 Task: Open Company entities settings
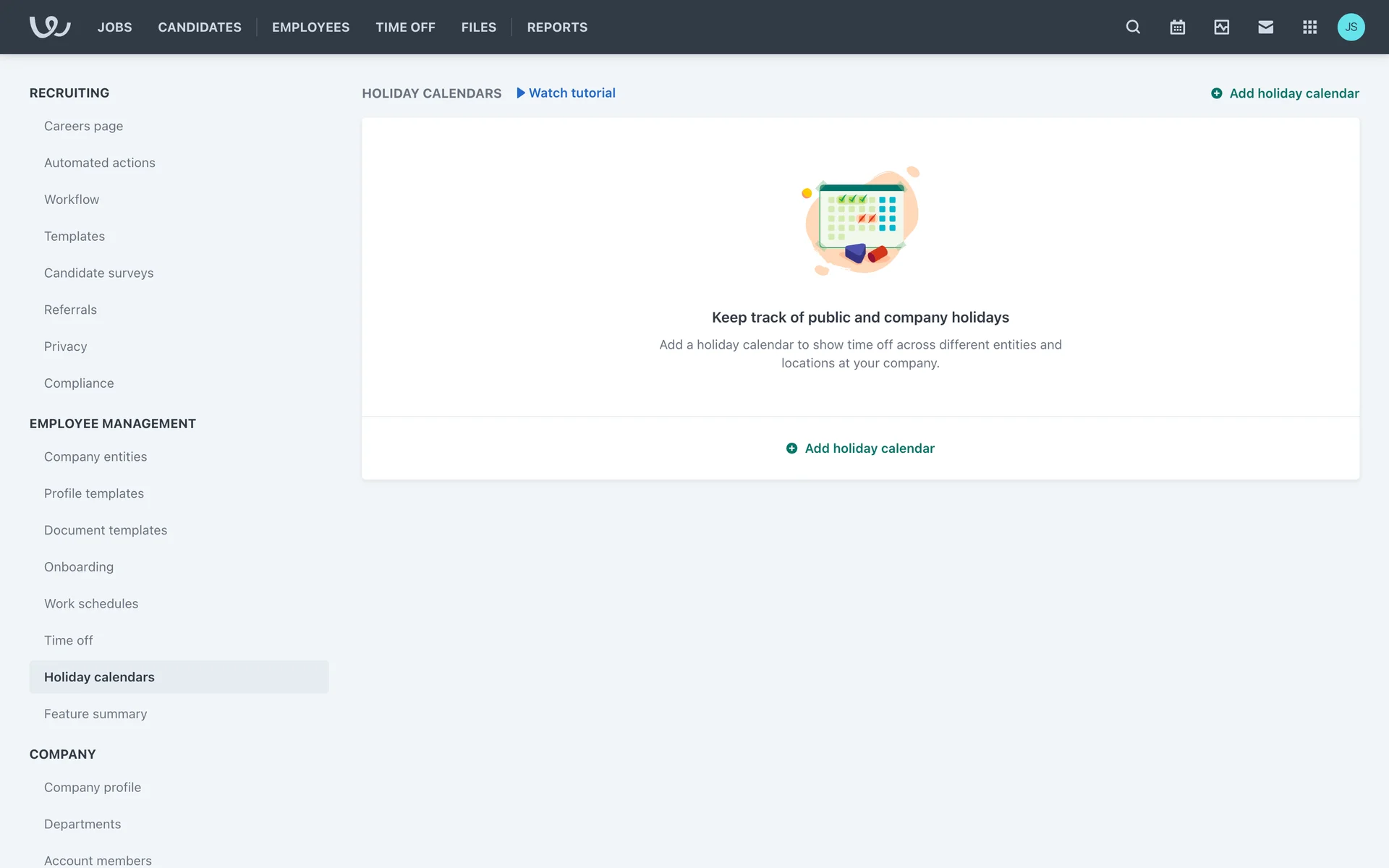pos(95,456)
